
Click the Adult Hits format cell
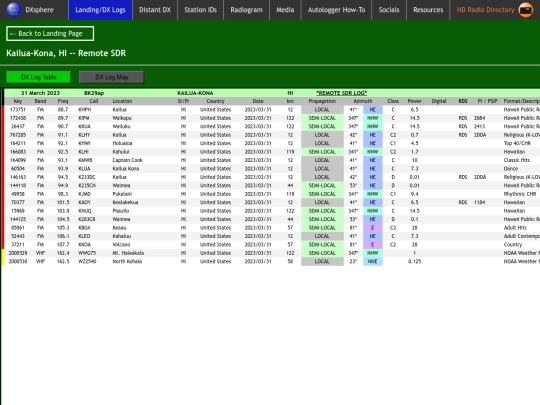(x=515, y=228)
